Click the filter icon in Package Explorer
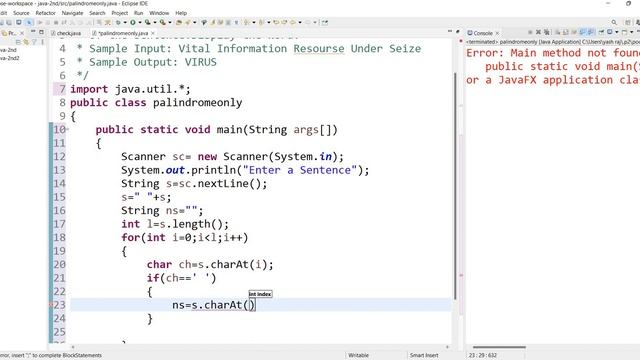 pos(34,42)
